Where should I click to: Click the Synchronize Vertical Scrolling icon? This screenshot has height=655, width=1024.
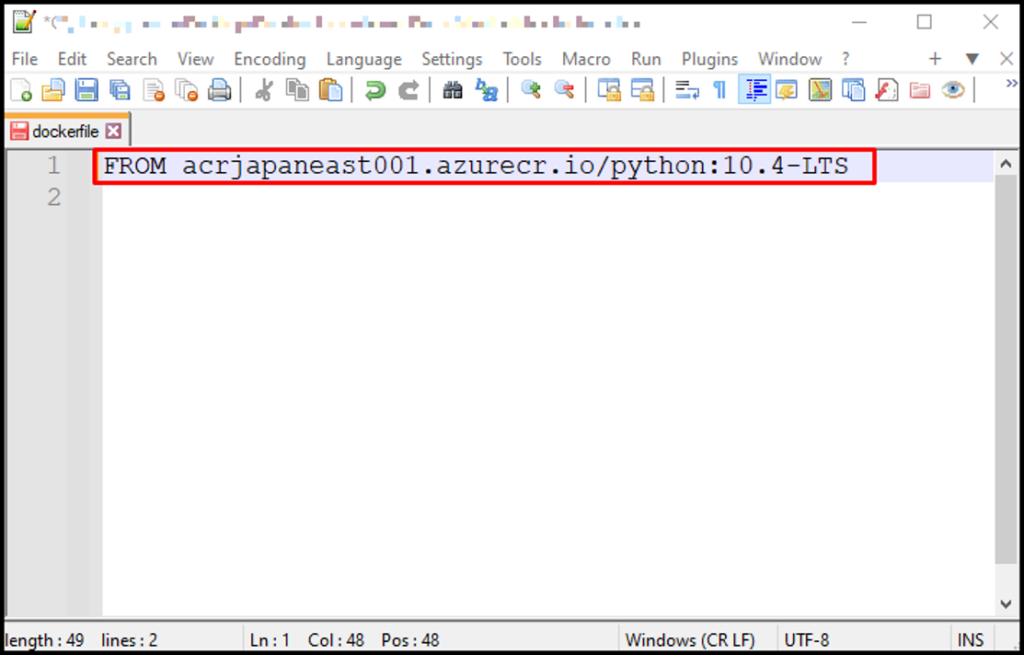[609, 90]
